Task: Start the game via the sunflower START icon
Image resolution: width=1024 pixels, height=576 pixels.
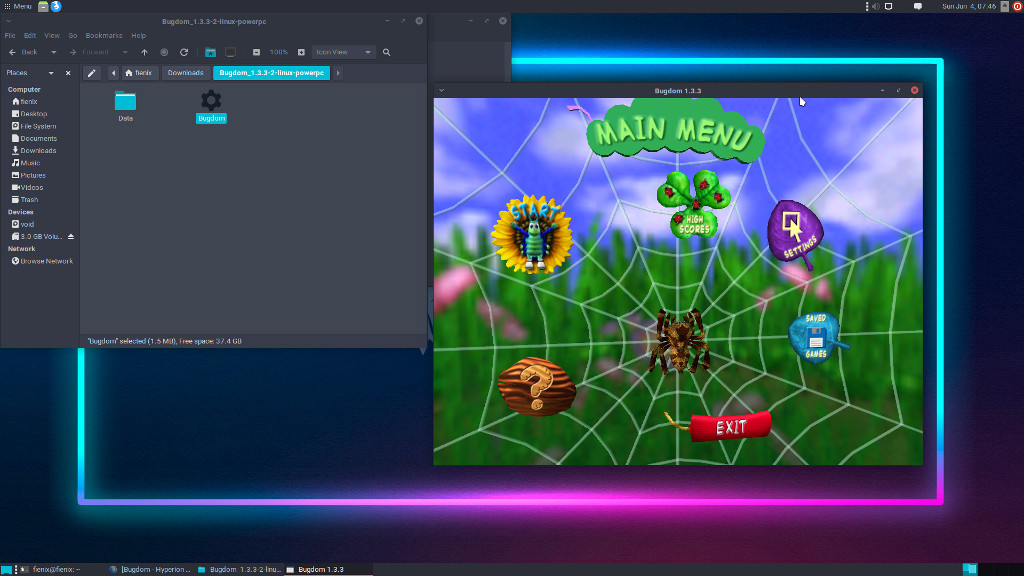Action: 532,234
